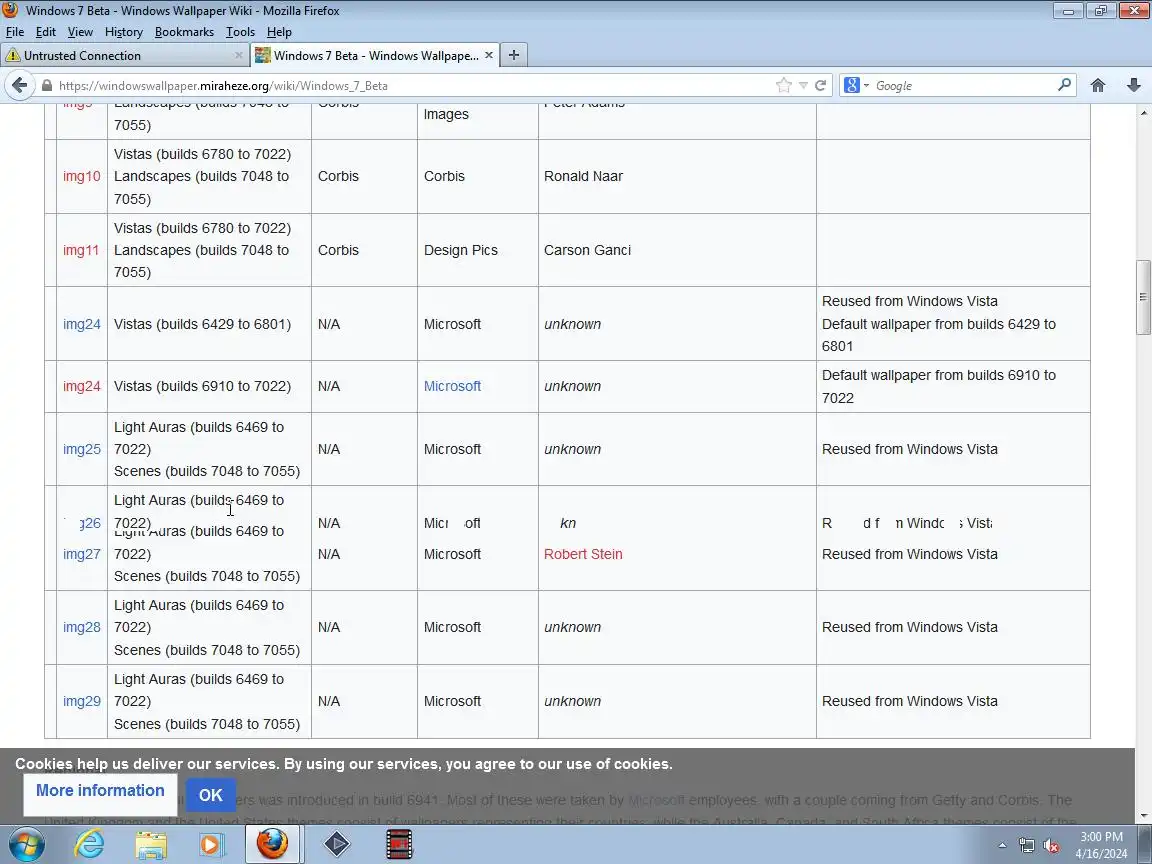Screen dimensions: 1152x864
Task: Click the address bar URL field
Action: click(x=411, y=85)
